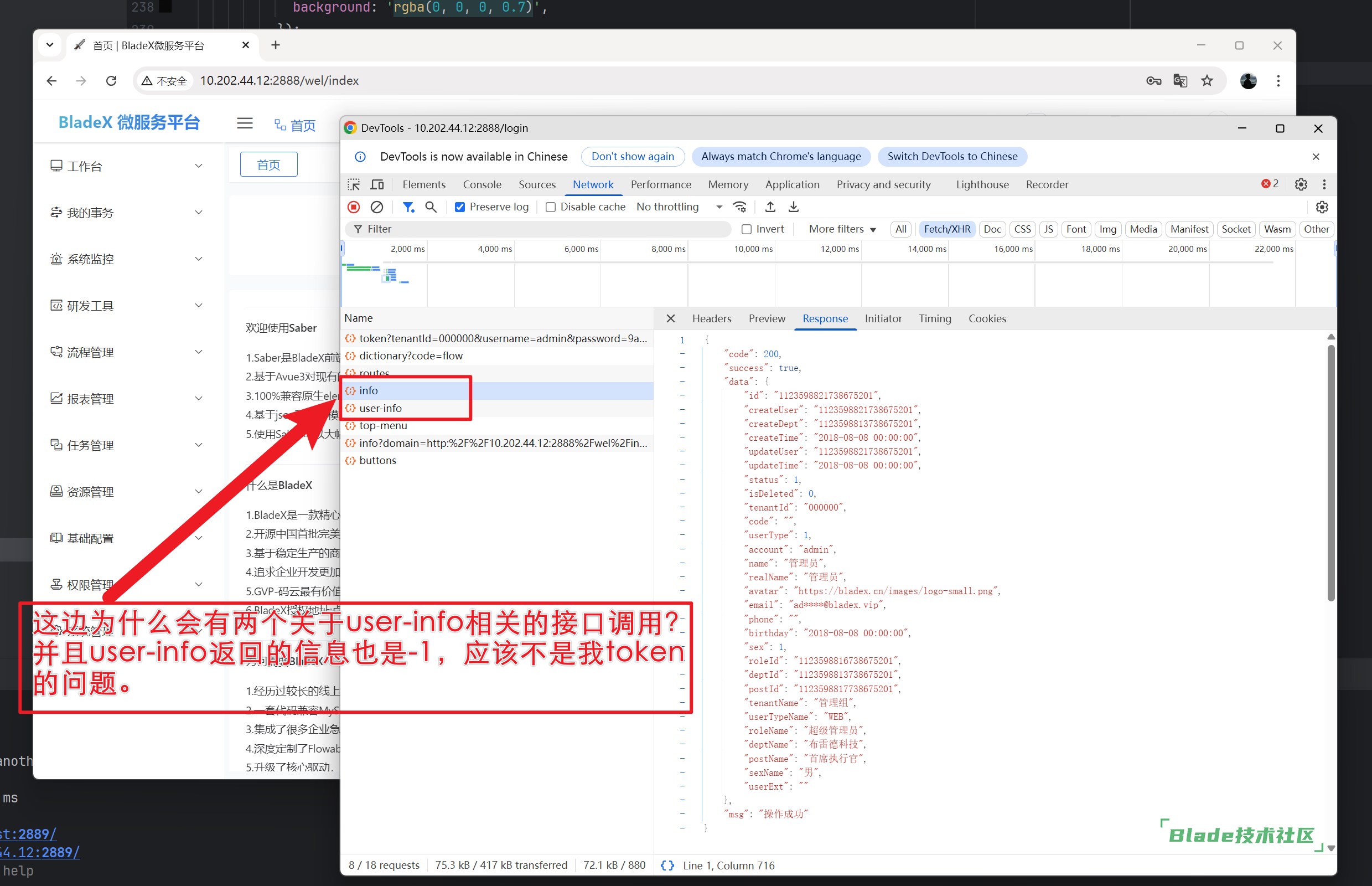Toggle the network filter funnel icon
This screenshot has height=886, width=1372.
408,207
